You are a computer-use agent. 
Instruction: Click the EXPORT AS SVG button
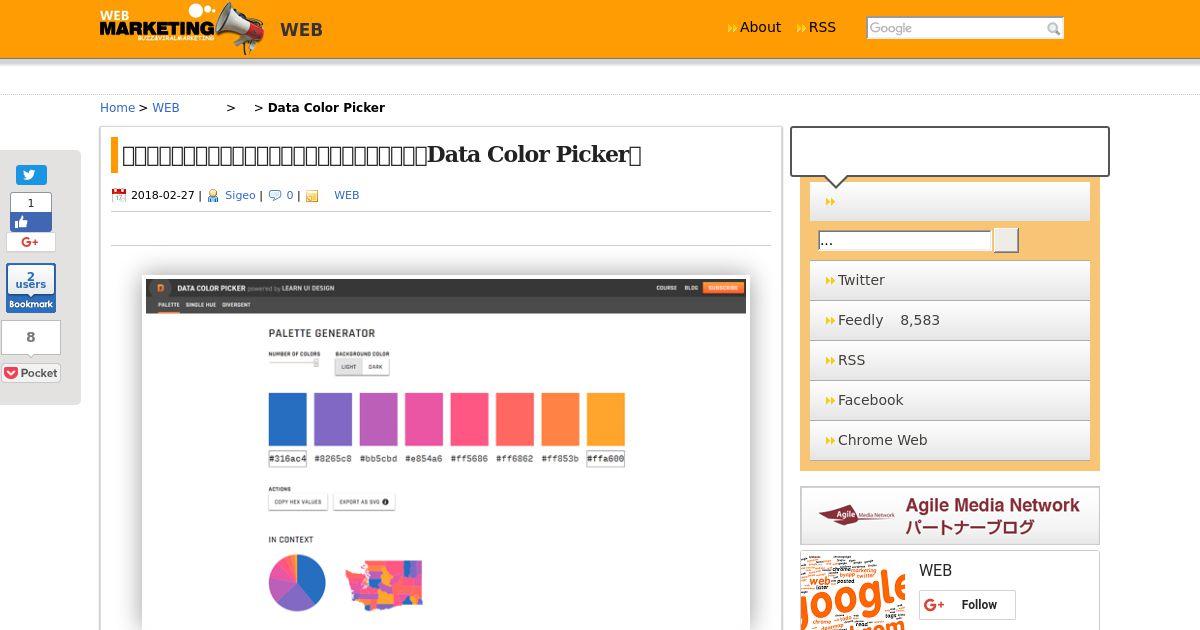click(364, 502)
